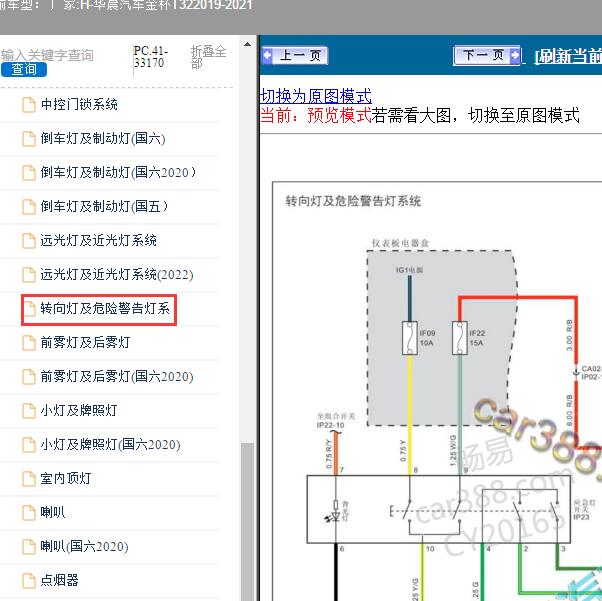Image resolution: width=602 pixels, height=601 pixels.
Task: Click the 转向灯及危险警告灯系统 diagram title
Action: (x=353, y=201)
